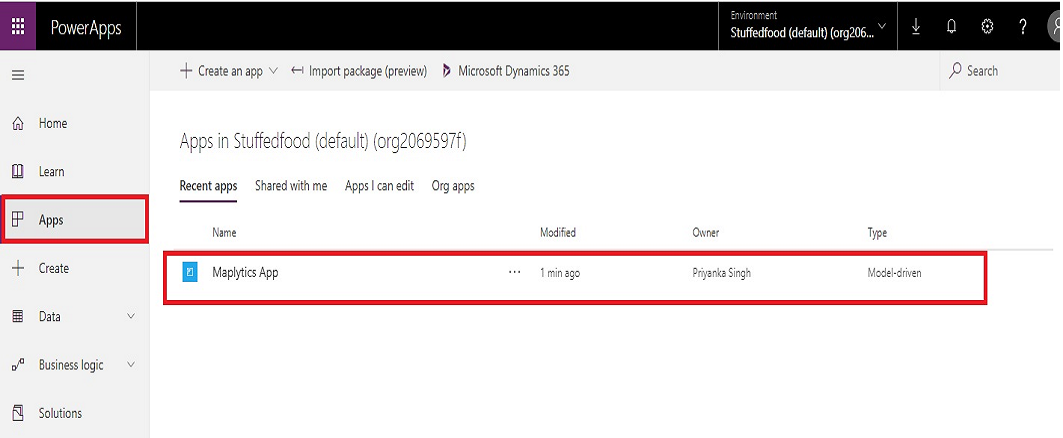Open the user account avatar
Viewport: 1063px width, 438px height.
(1056, 27)
